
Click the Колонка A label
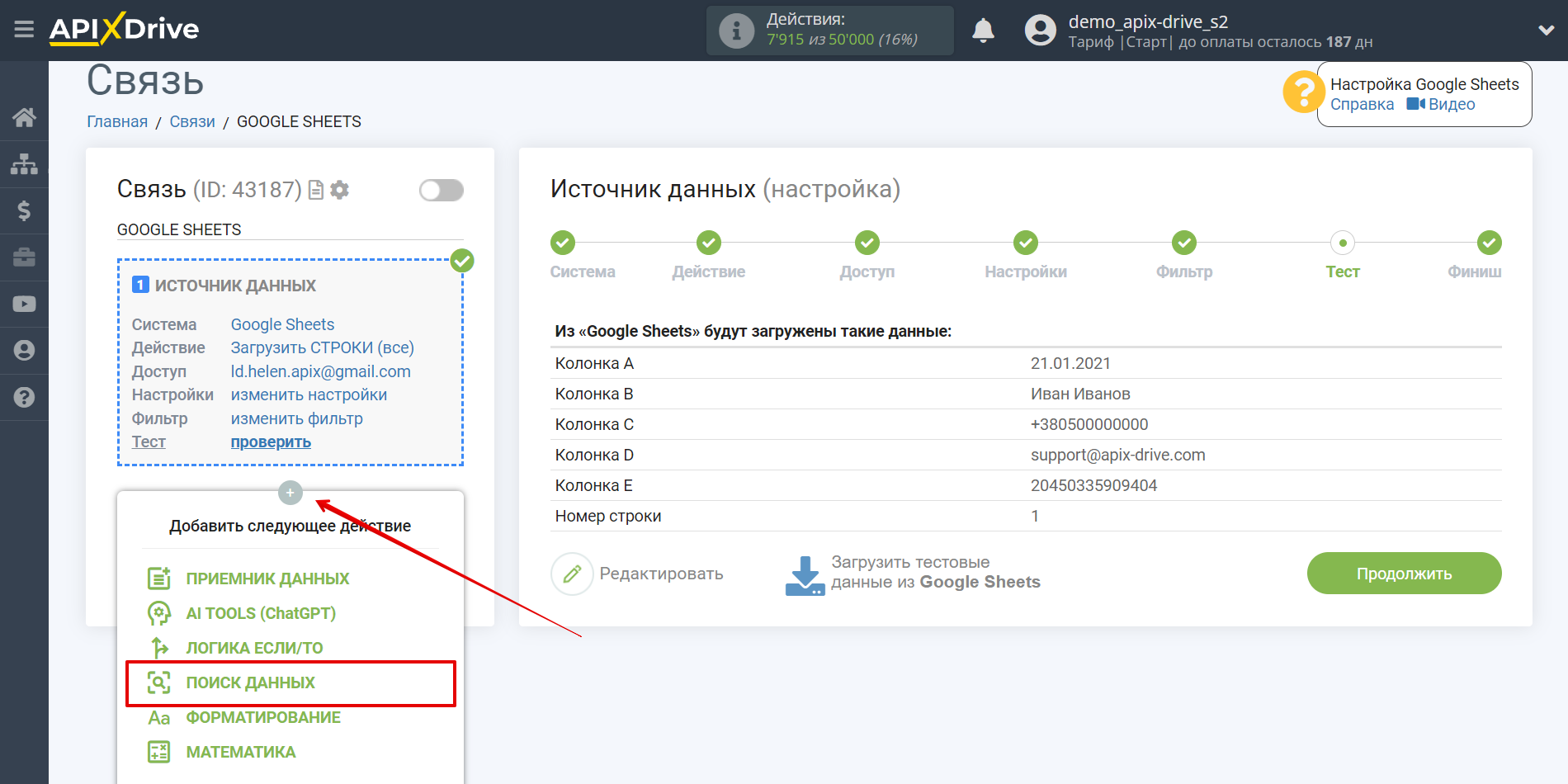(x=594, y=363)
